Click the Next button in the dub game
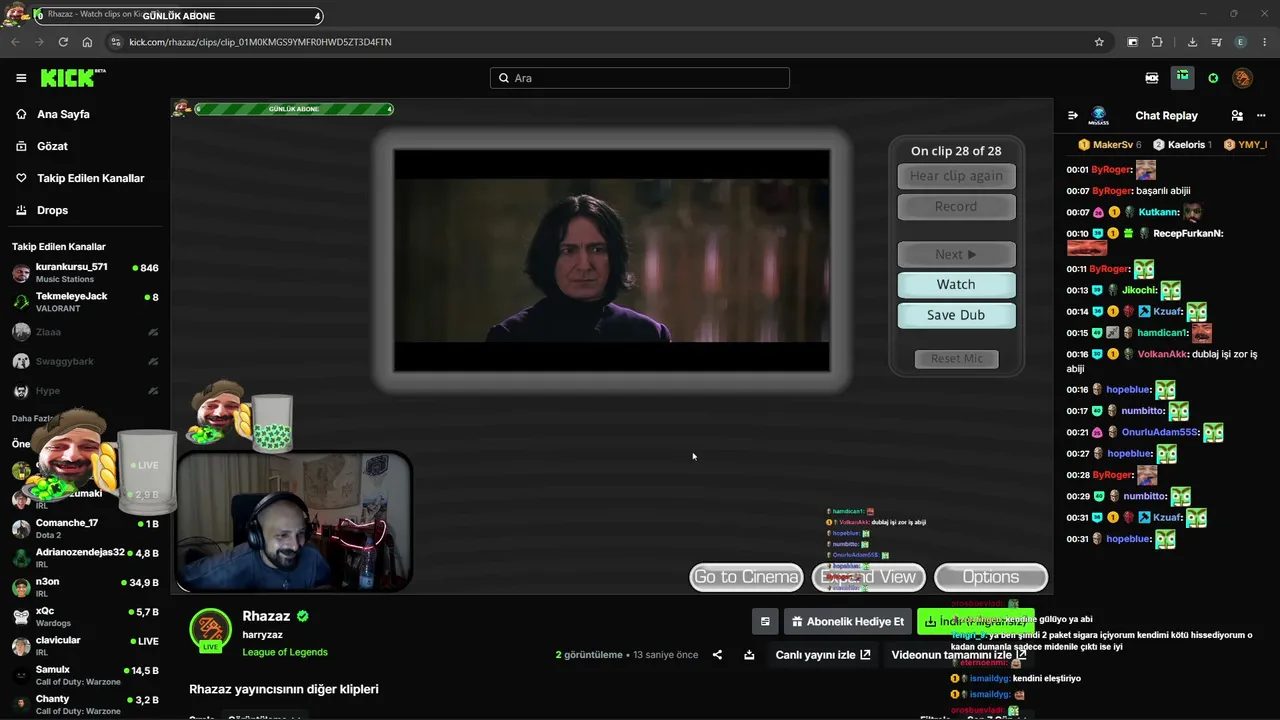 click(956, 254)
